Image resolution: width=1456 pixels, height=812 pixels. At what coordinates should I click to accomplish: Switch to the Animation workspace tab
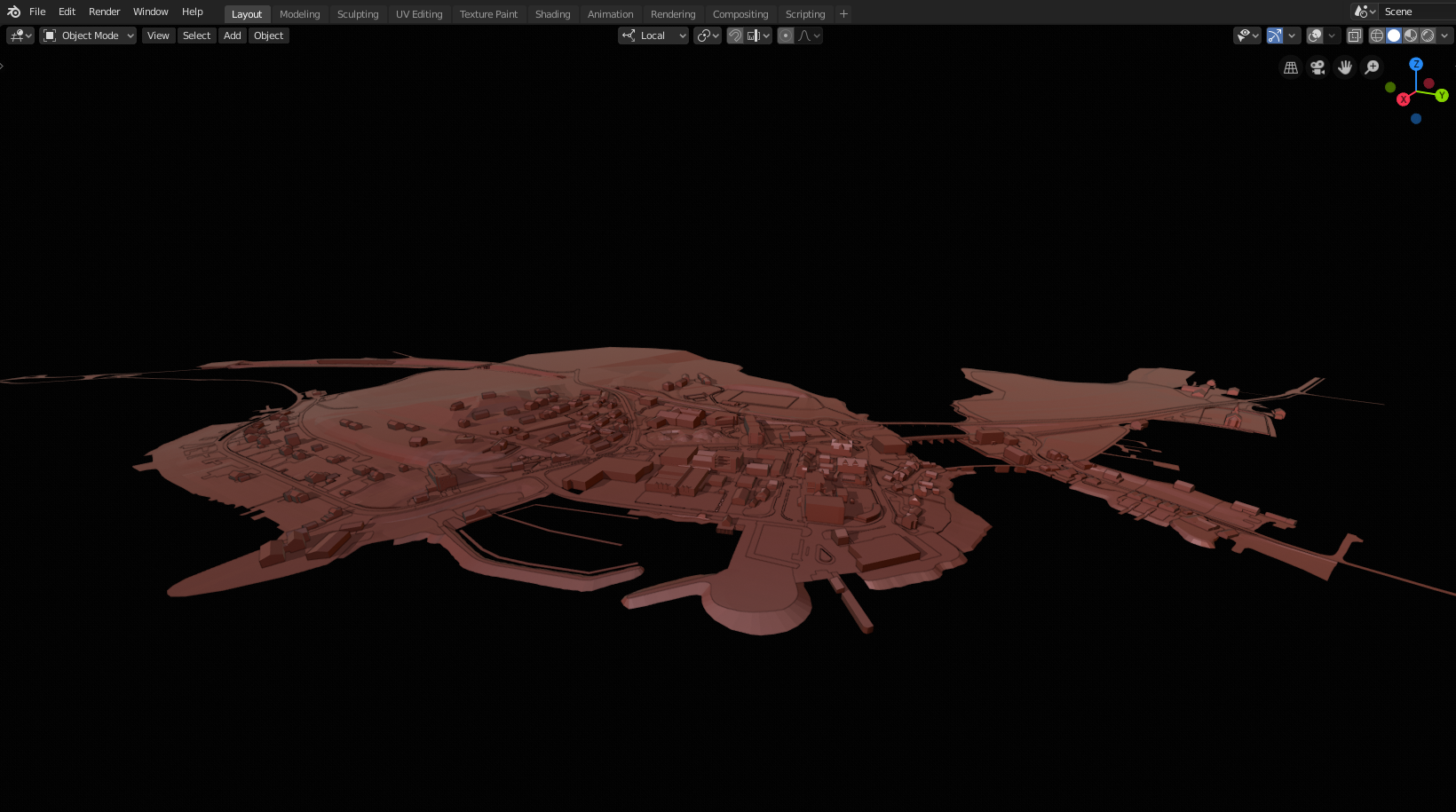[611, 14]
